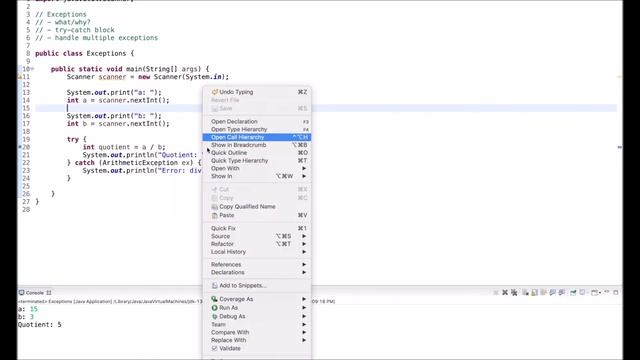The height and width of the screenshot is (360, 640).
Task: Click the Add to Snippets icon
Action: tap(215, 286)
